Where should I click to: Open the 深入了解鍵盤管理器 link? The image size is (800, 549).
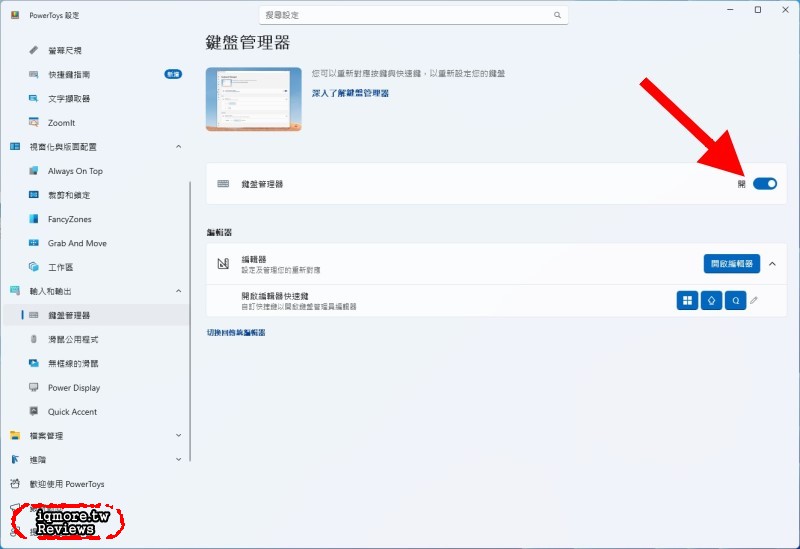point(350,93)
